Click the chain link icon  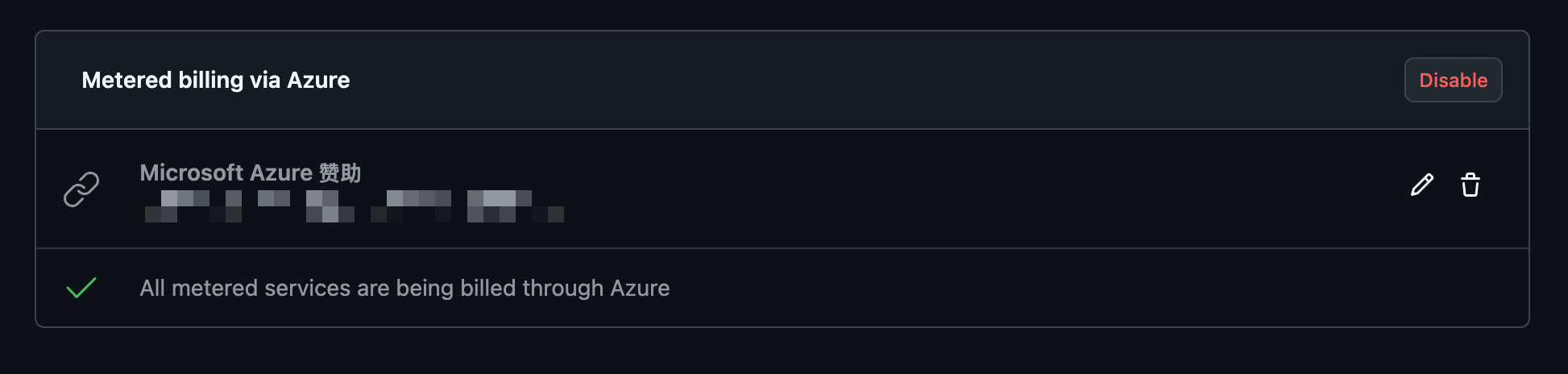pyautogui.click(x=81, y=189)
